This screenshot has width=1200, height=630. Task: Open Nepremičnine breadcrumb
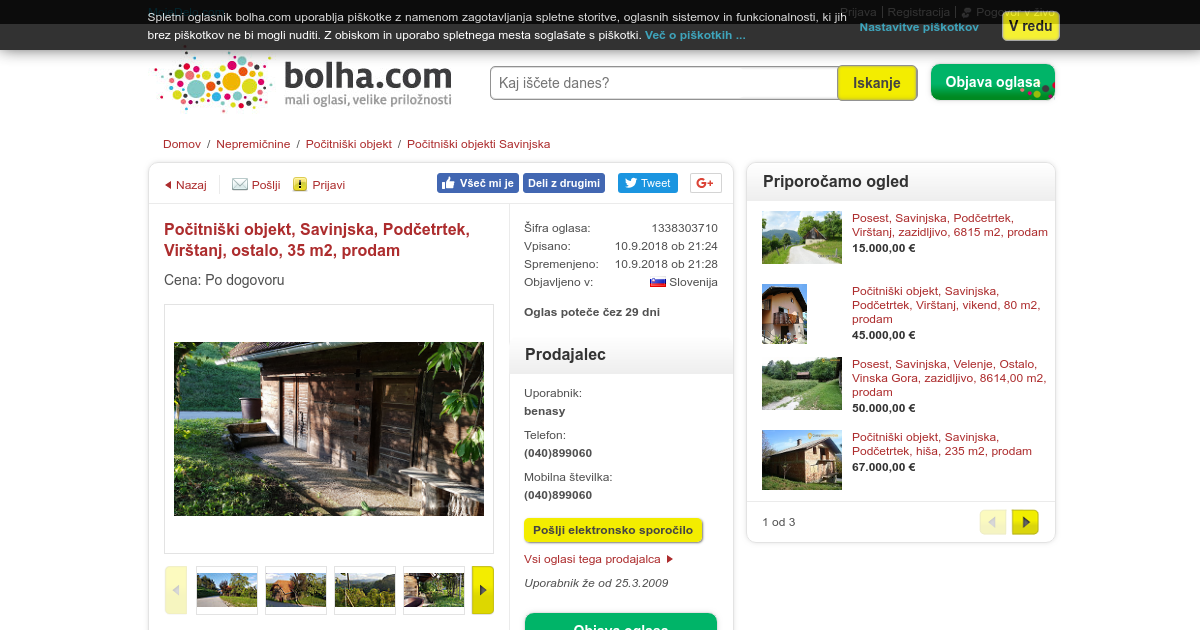(253, 144)
